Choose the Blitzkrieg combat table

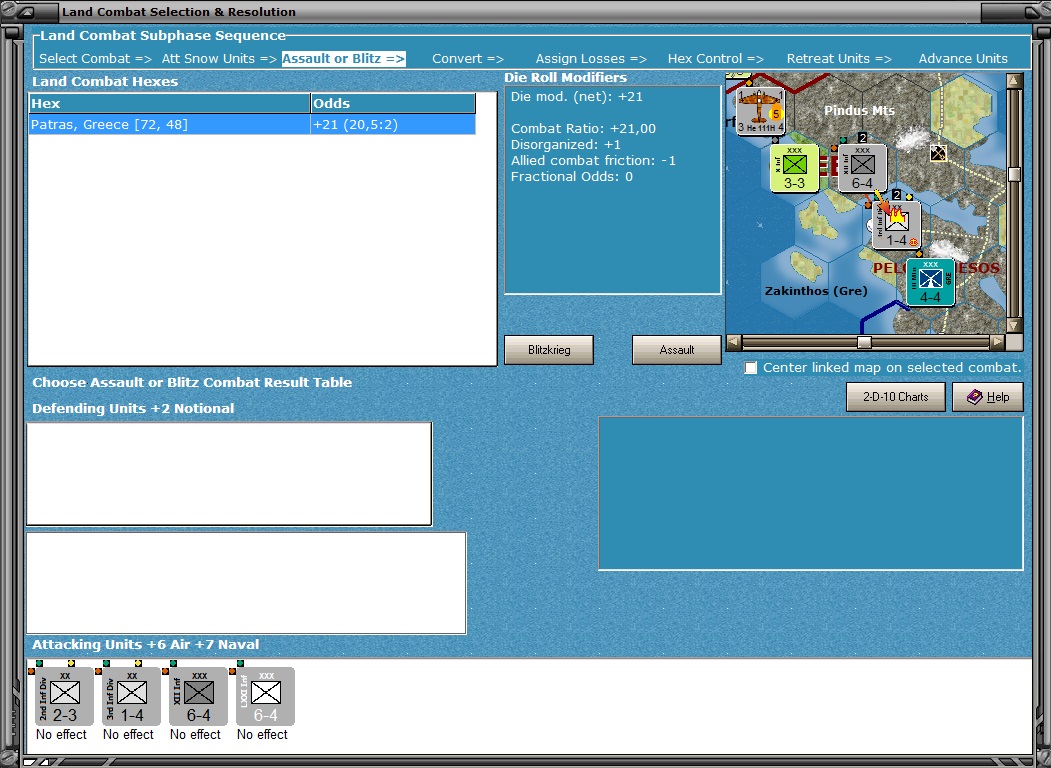click(549, 350)
